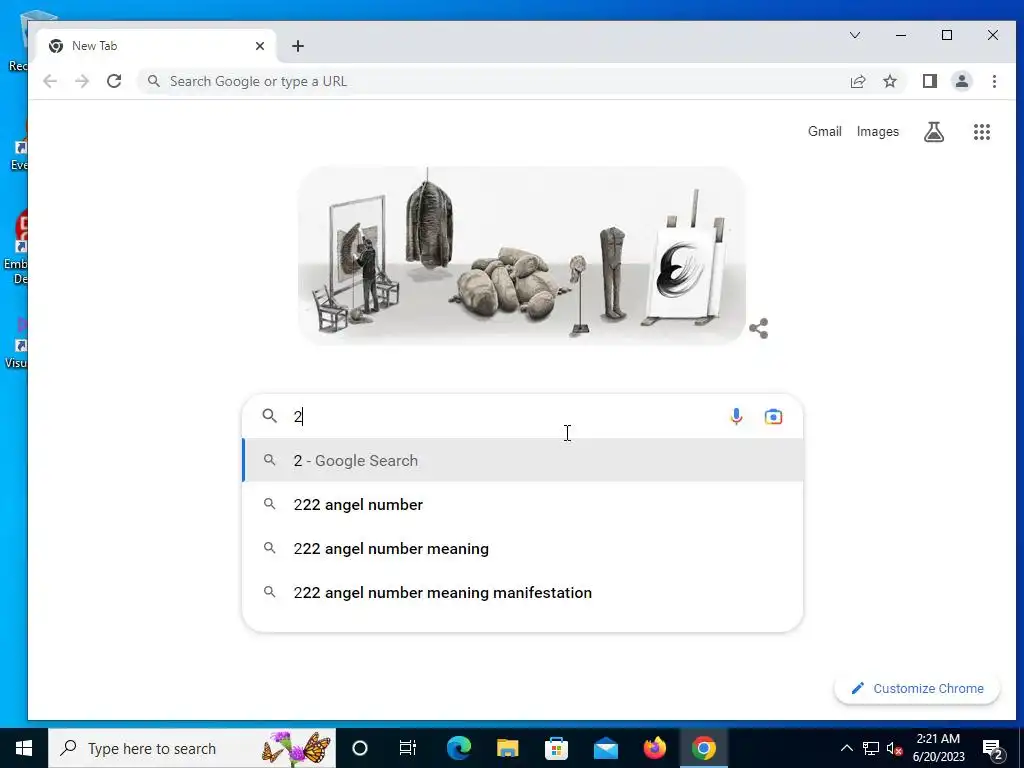Open the volume tray icon
Screen dimensions: 1024x768
click(x=895, y=748)
